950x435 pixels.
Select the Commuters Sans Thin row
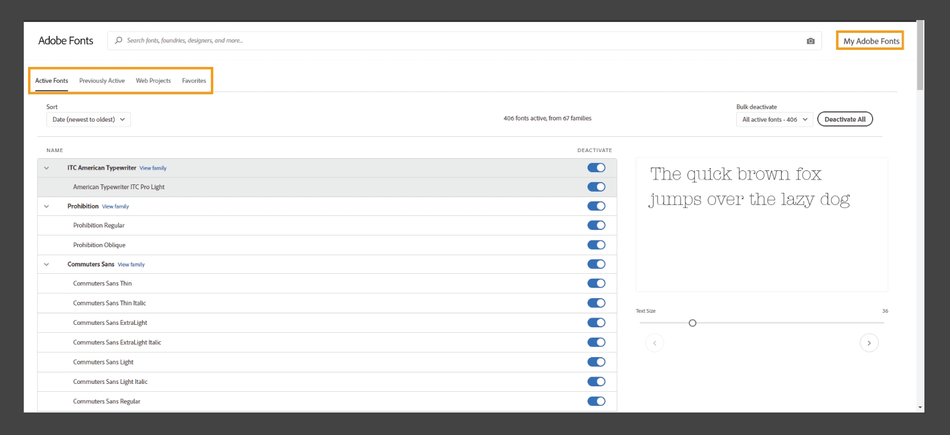point(327,284)
